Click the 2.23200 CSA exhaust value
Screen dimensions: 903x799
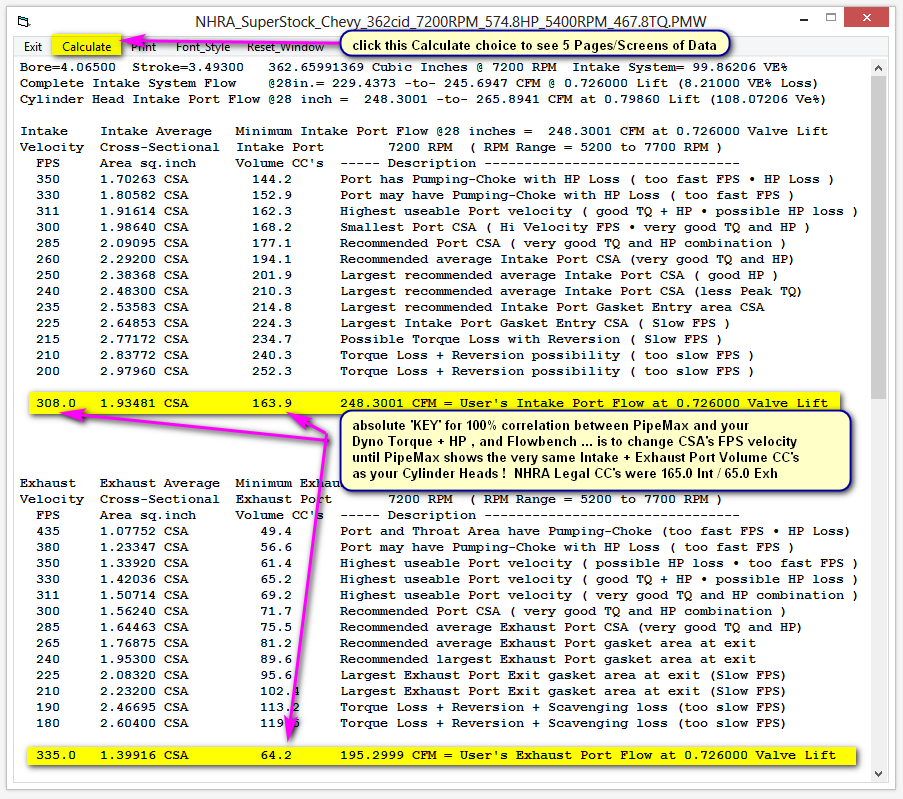pyautogui.click(x=144, y=691)
